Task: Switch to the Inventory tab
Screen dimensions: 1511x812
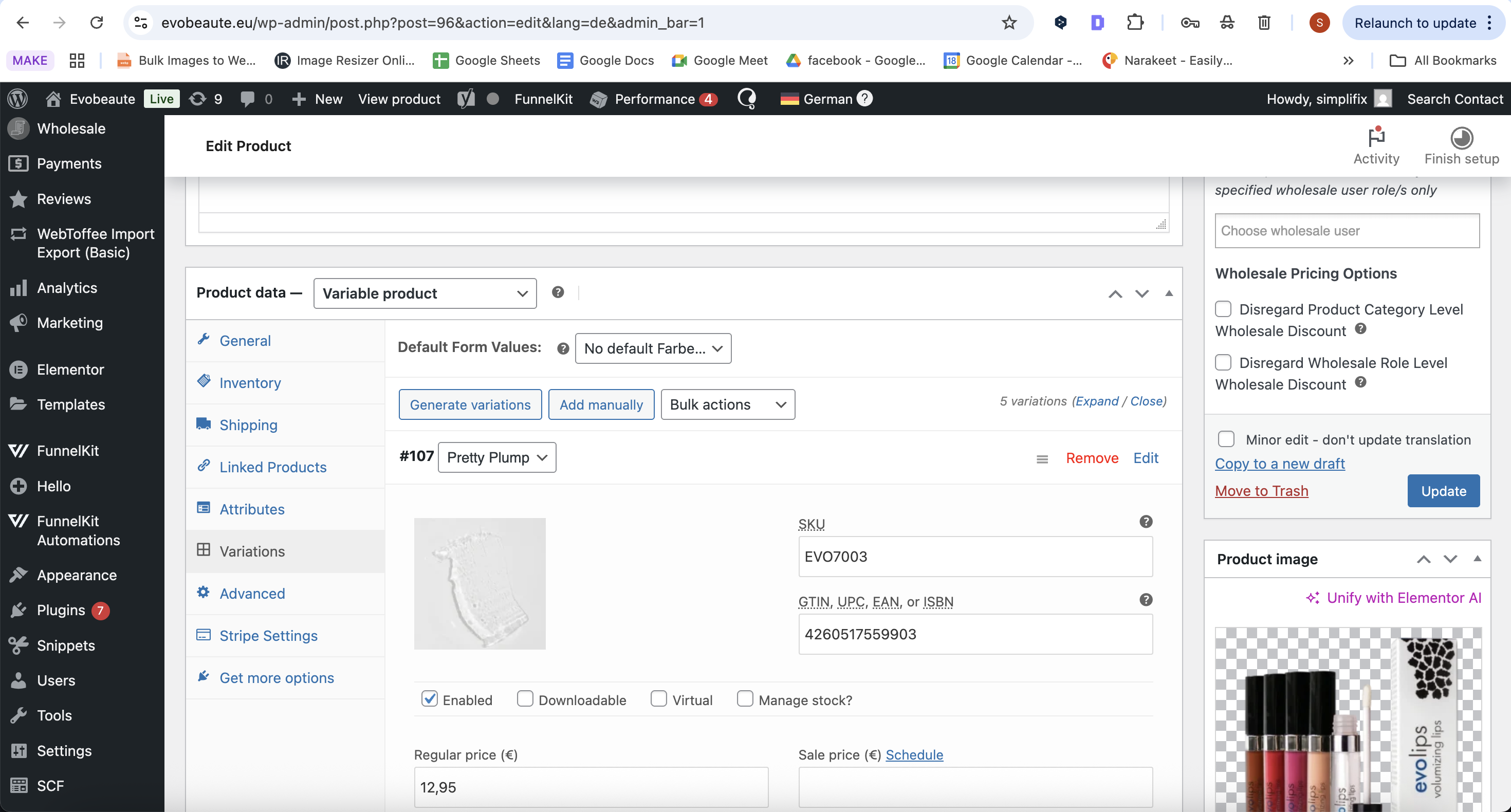Action: coord(250,383)
